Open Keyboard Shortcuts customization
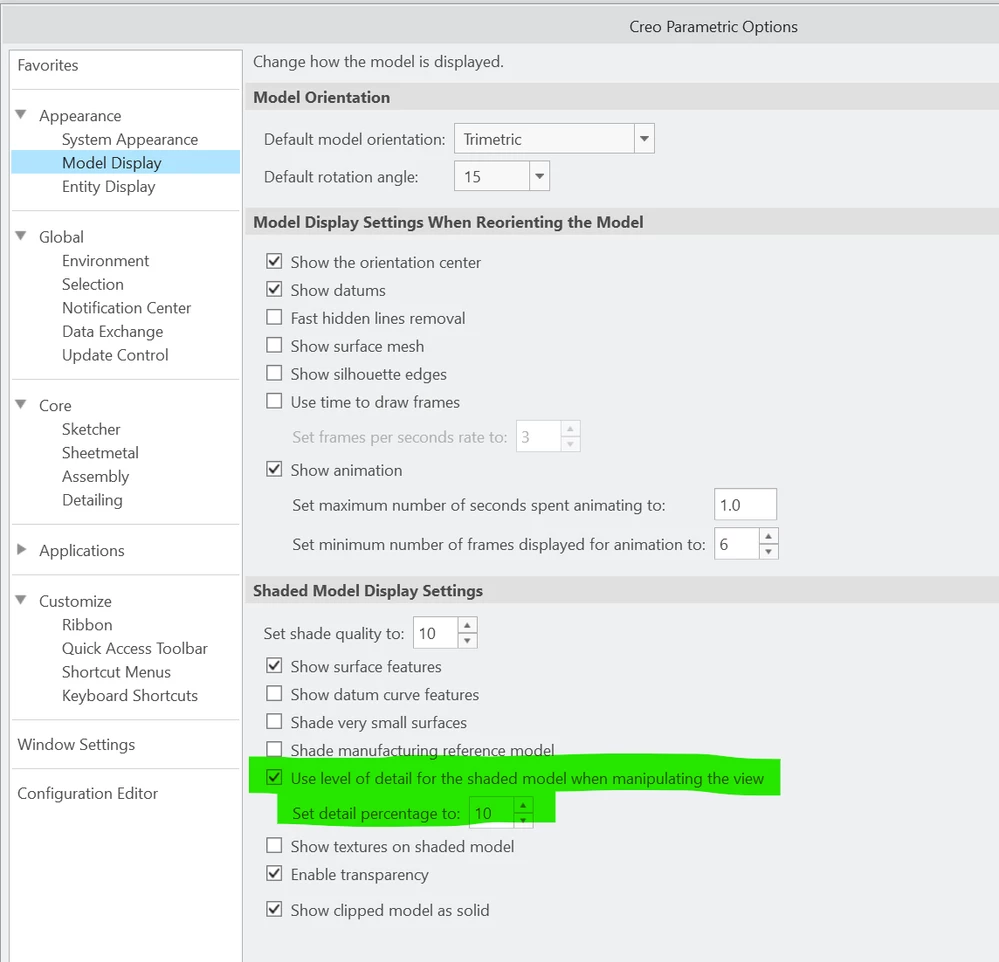This screenshot has height=962, width=999. (x=130, y=696)
